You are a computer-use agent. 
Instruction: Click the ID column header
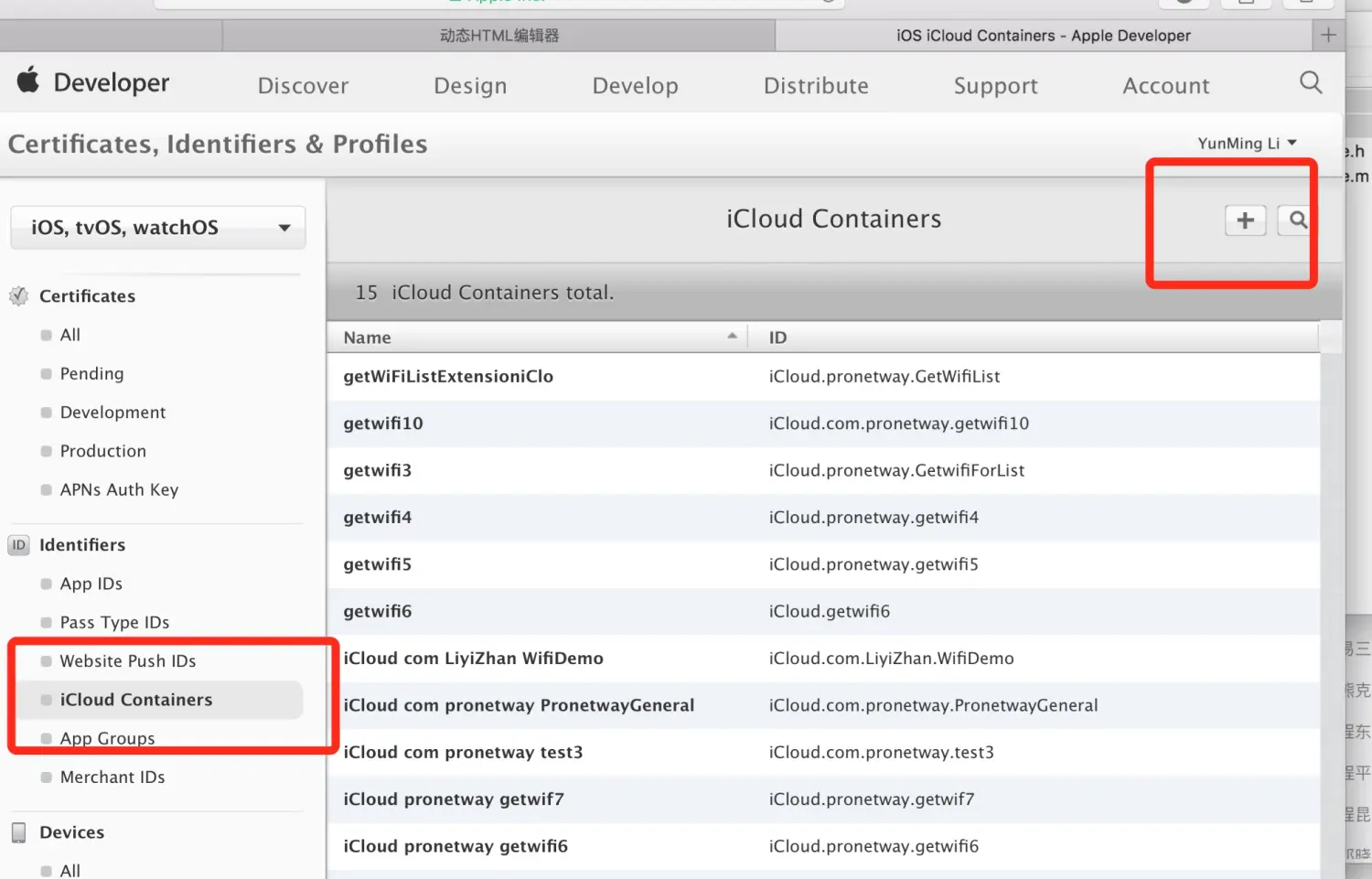pyautogui.click(x=1034, y=338)
